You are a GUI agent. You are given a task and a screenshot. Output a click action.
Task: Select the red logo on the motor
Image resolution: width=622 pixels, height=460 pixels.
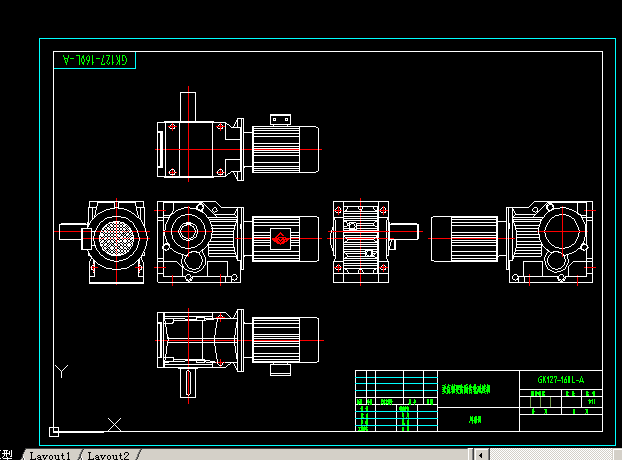[280, 238]
